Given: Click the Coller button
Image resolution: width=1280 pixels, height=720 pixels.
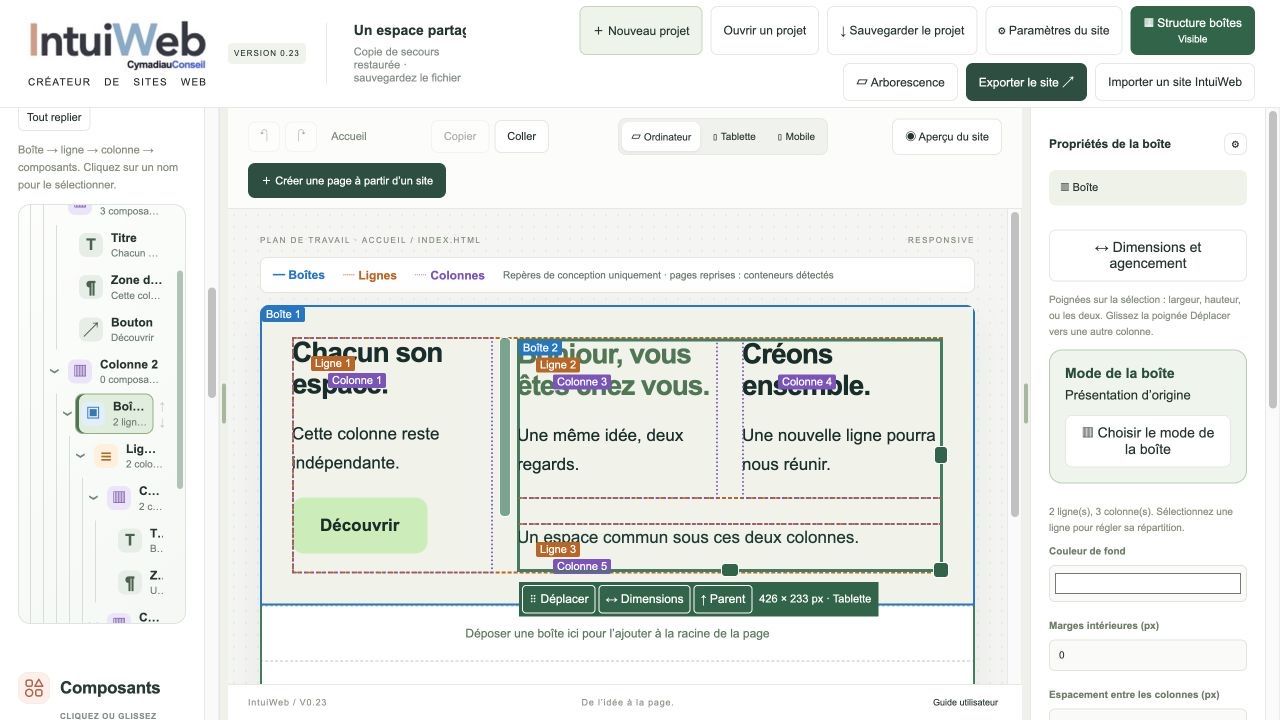Looking at the screenshot, I should point(522,136).
